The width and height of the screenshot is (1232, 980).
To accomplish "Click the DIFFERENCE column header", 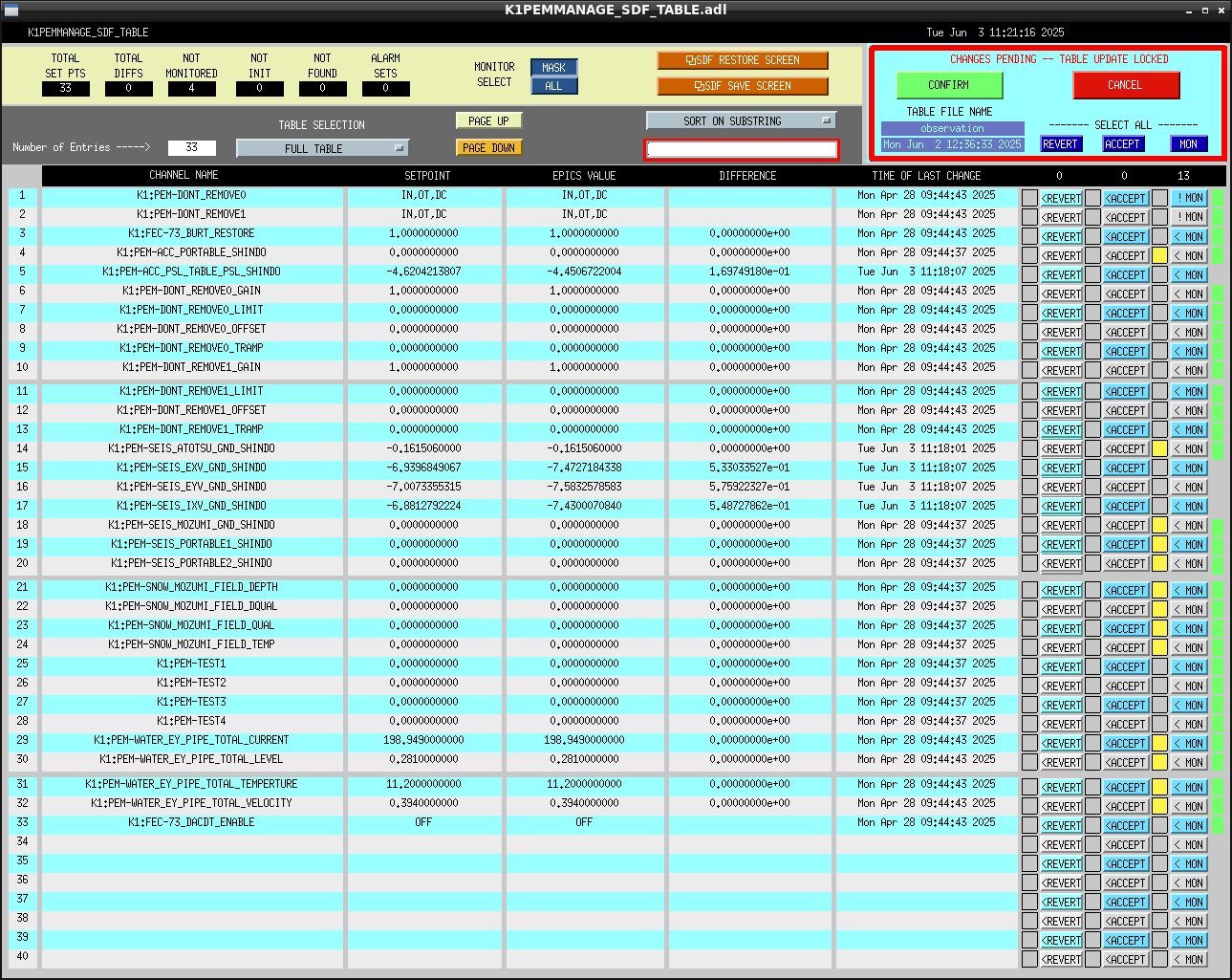I will 747,176.
